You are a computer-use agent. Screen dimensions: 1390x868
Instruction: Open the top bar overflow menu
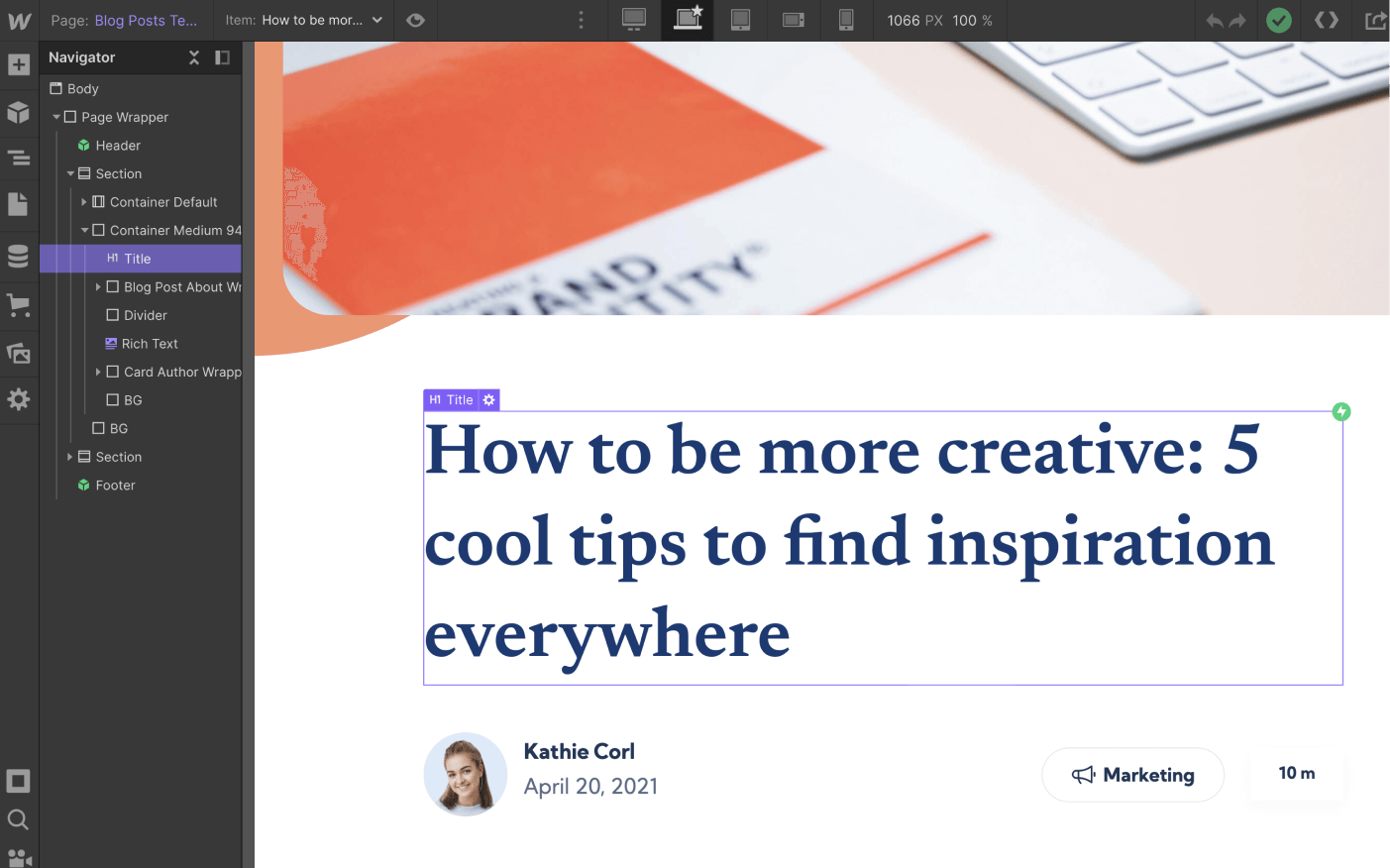(x=581, y=20)
